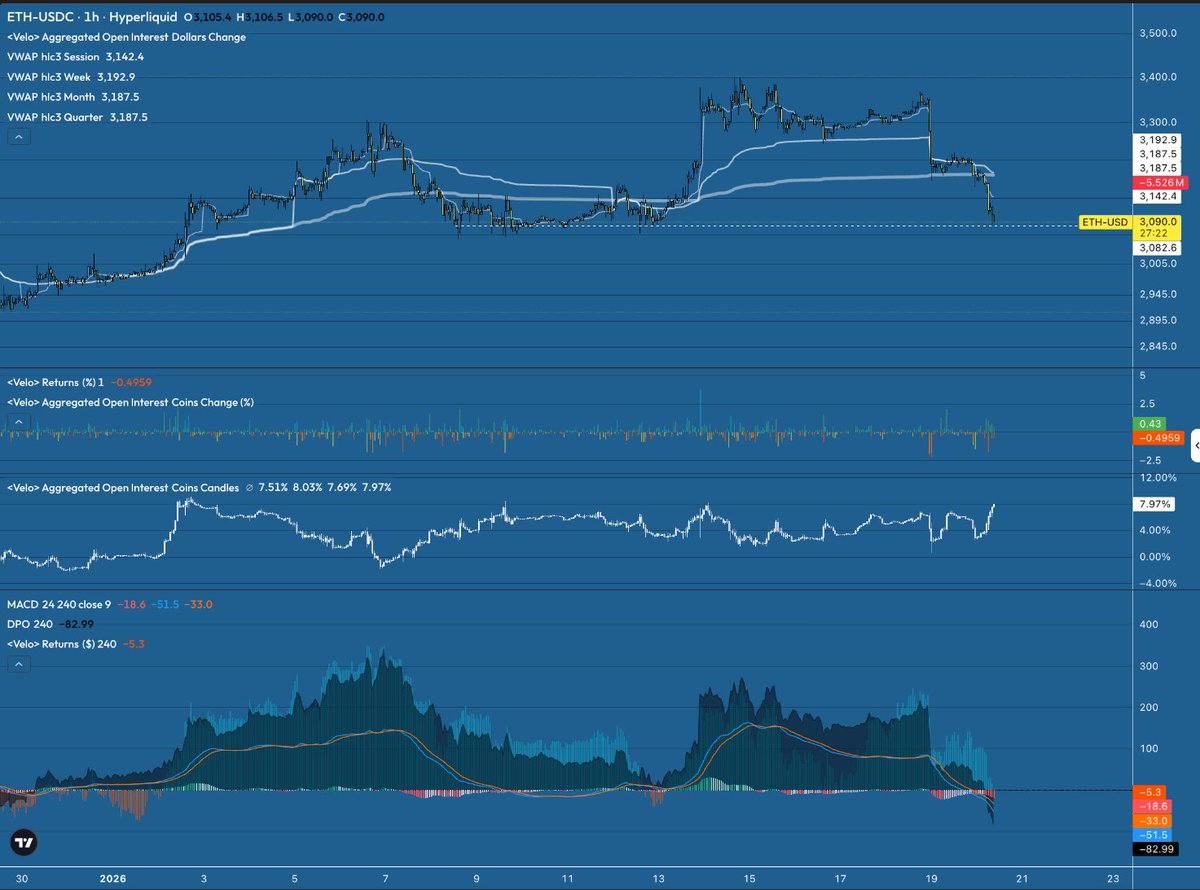Click the 2,945.0 price scale tick
This screenshot has width=1200, height=890.
pyautogui.click(x=1158, y=294)
